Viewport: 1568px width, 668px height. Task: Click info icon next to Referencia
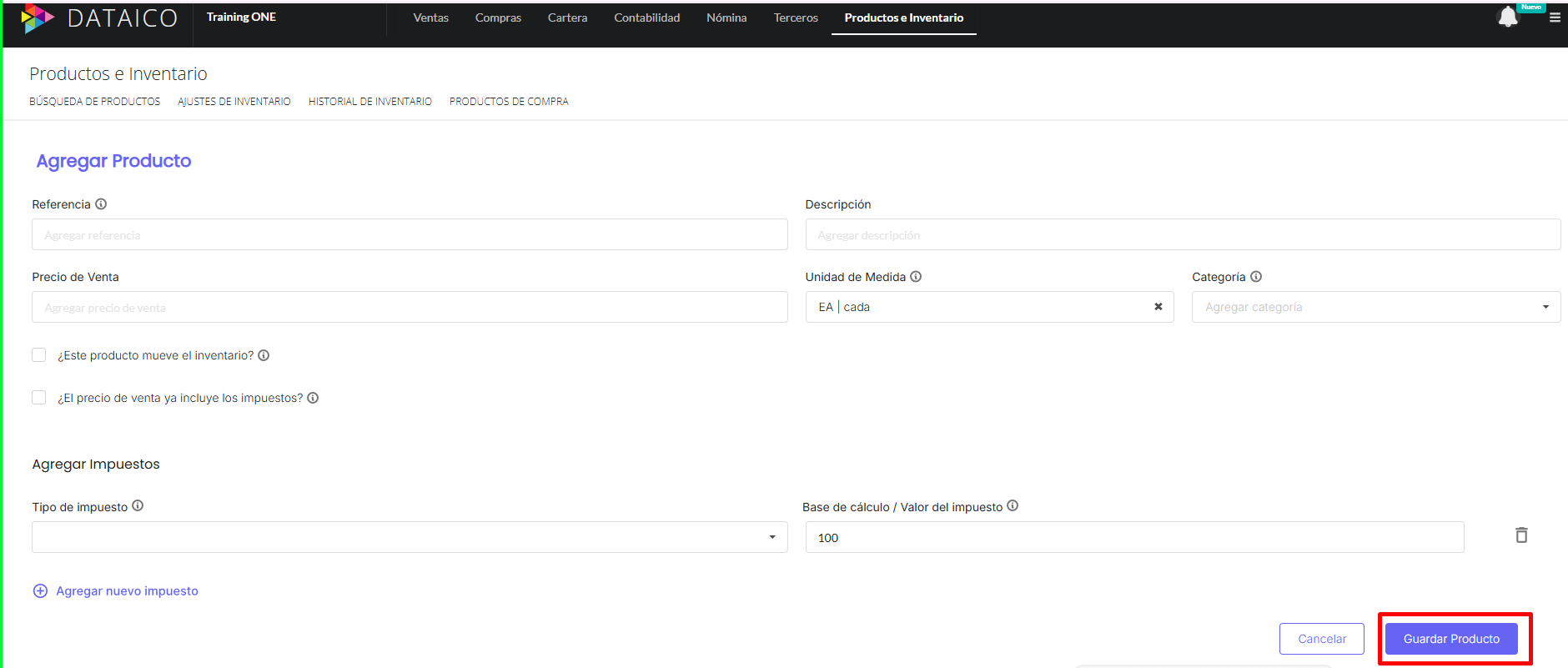click(x=101, y=204)
